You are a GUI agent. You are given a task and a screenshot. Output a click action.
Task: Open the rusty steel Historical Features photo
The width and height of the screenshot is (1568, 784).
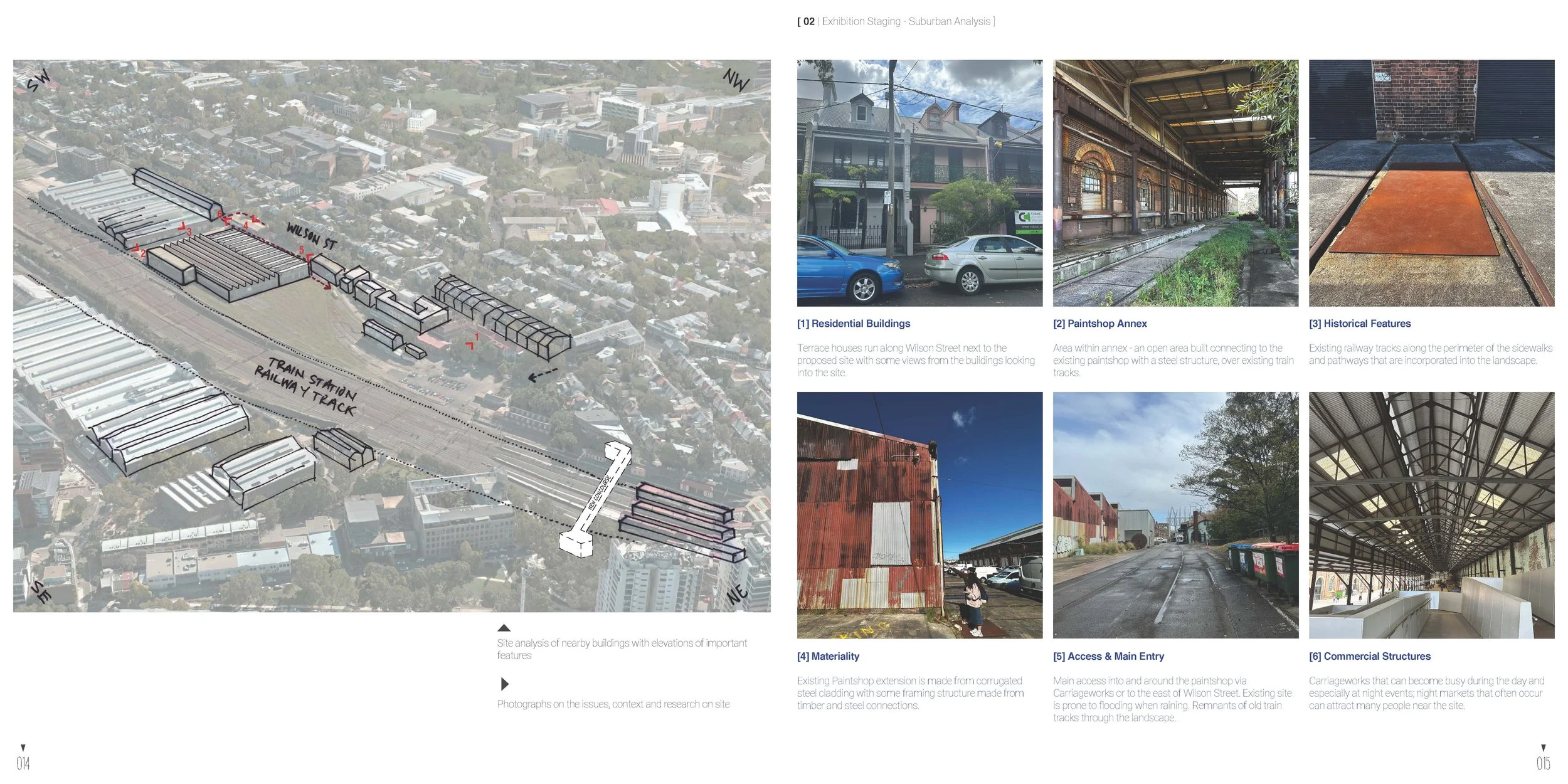tap(1431, 183)
